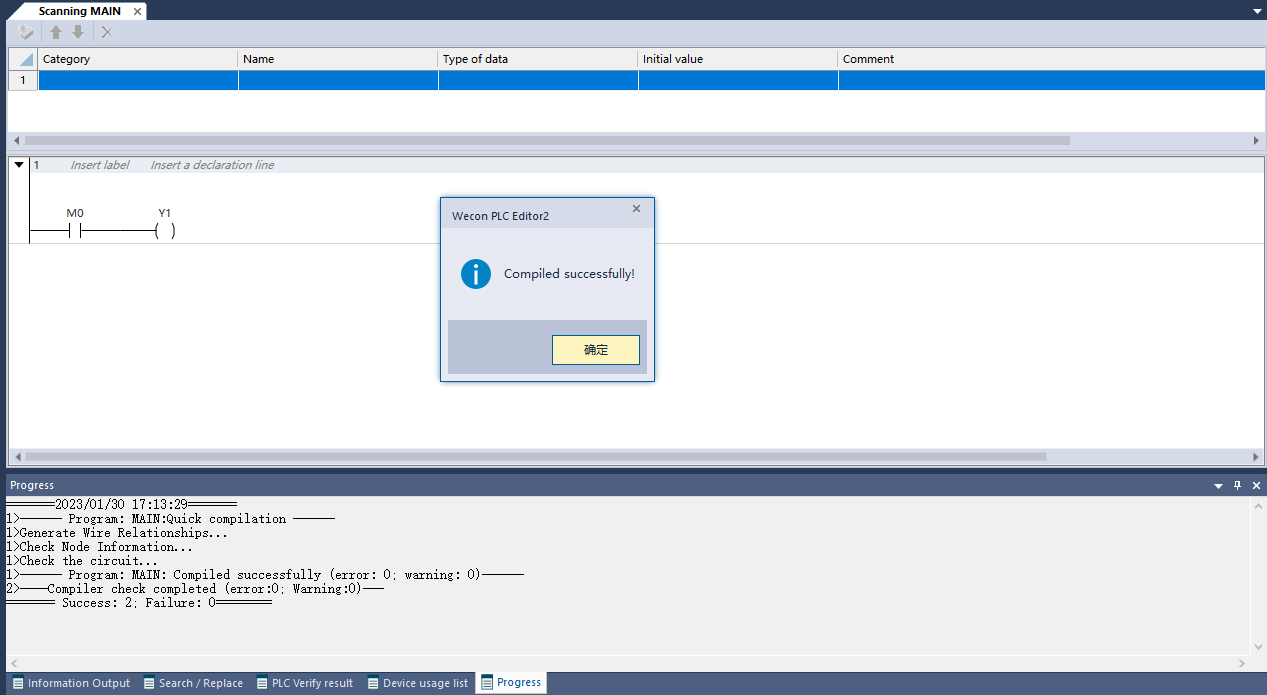Click the add new variable toolbar icon

pyautogui.click(x=26, y=33)
